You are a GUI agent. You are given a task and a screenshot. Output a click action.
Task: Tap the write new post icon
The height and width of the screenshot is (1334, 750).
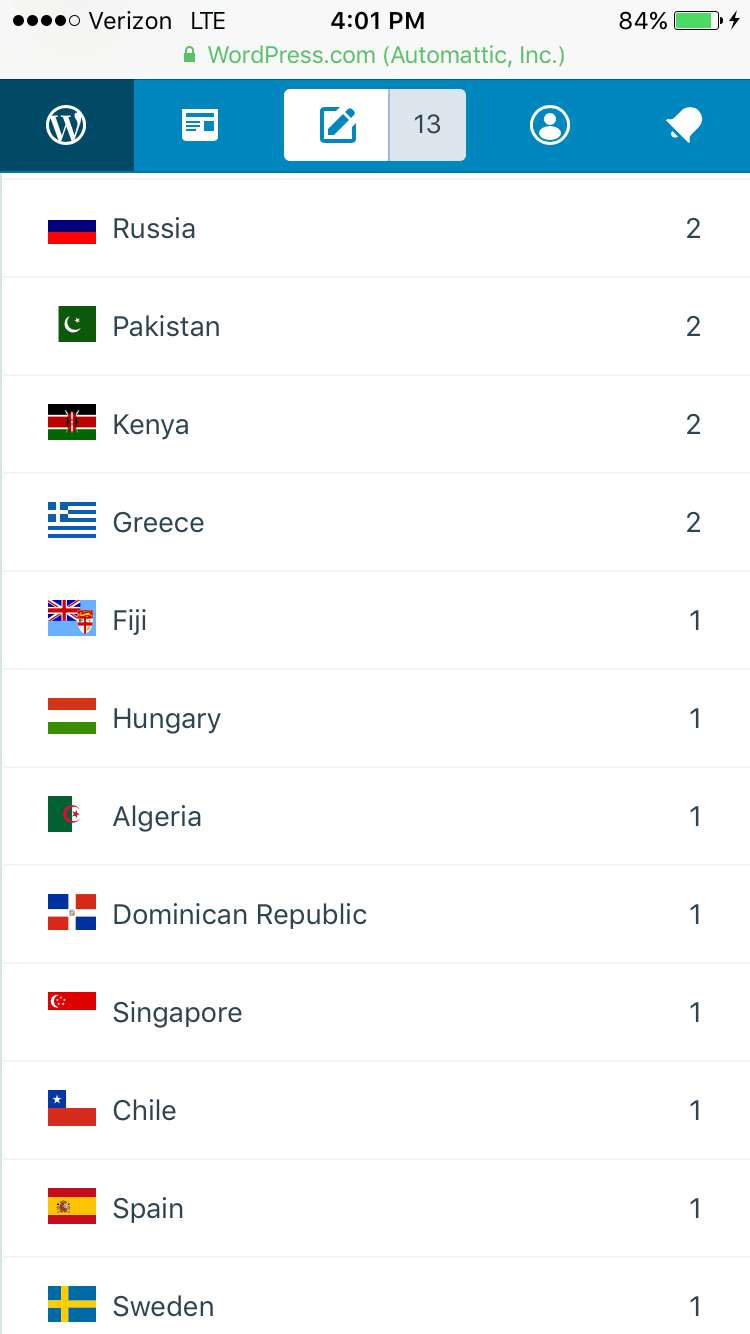click(x=337, y=125)
